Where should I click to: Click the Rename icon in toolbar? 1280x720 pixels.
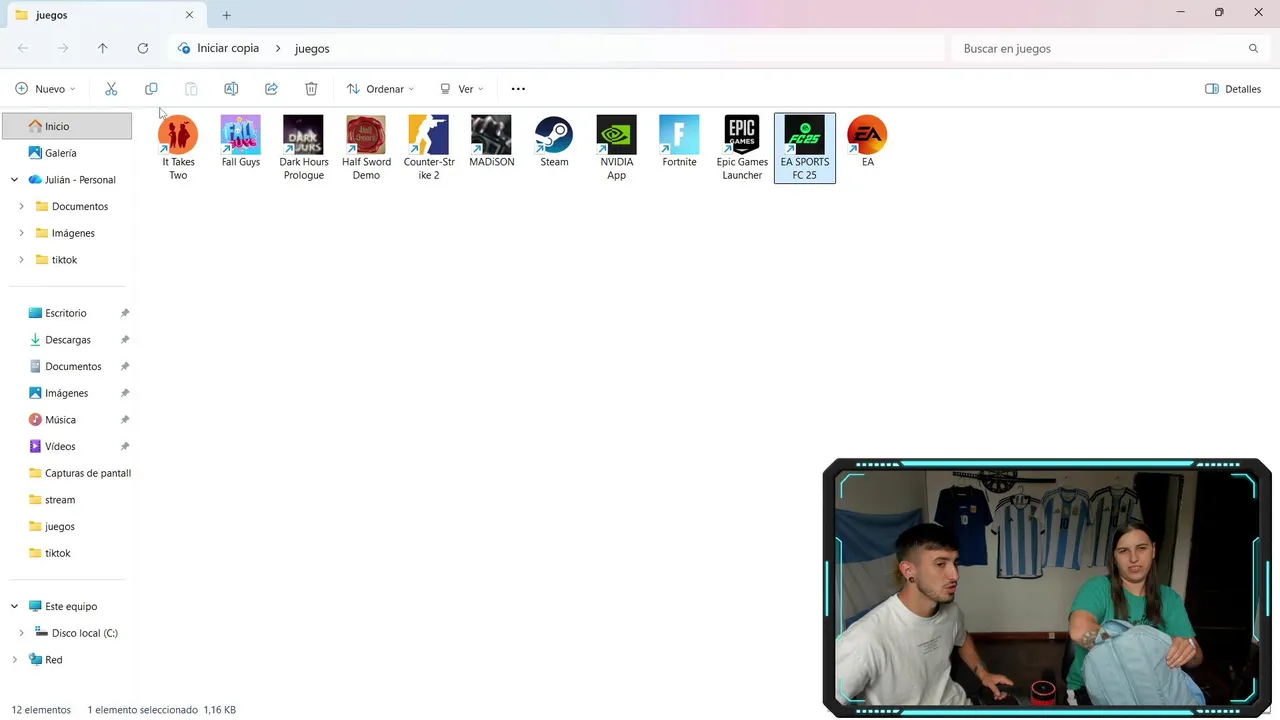(231, 89)
